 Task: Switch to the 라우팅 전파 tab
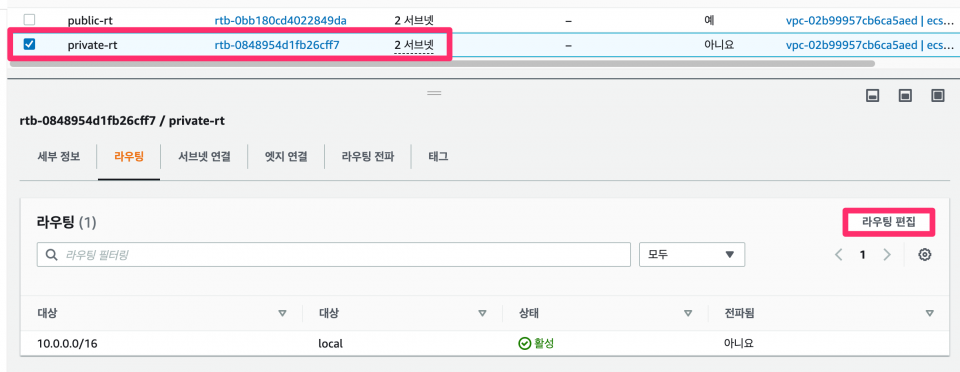click(367, 156)
